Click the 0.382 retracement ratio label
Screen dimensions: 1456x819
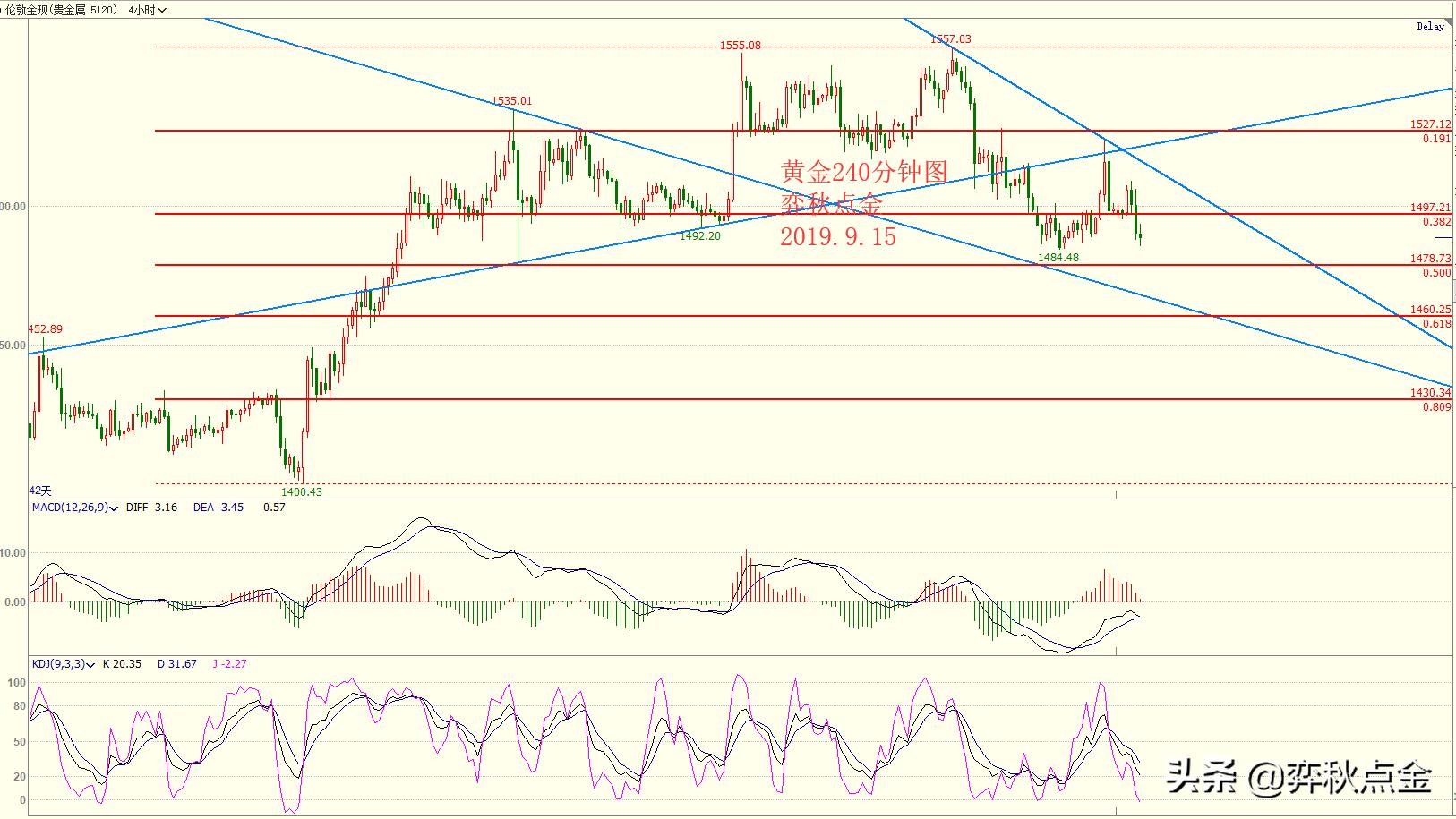1436,222
